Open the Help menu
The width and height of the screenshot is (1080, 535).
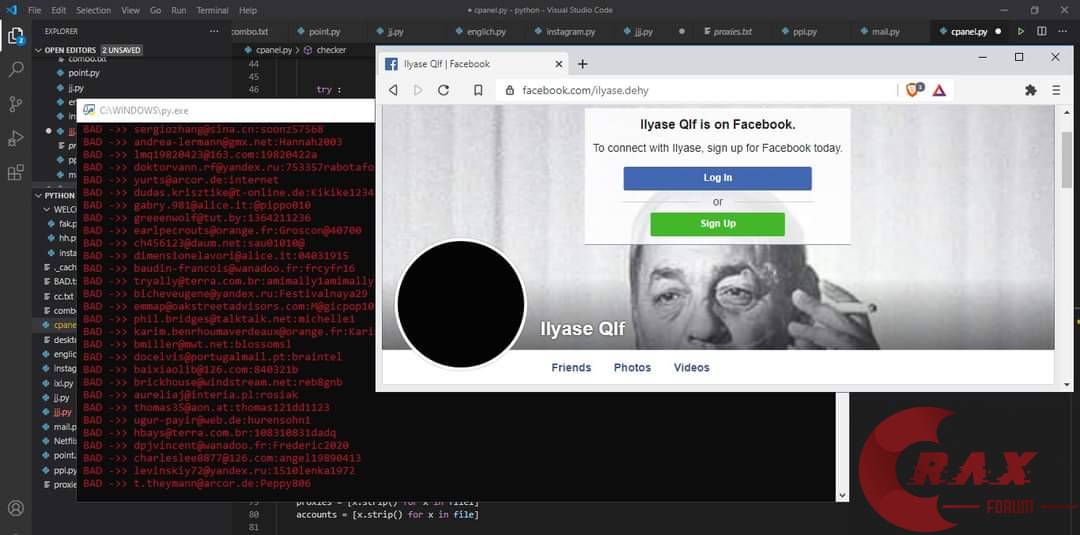click(248, 10)
